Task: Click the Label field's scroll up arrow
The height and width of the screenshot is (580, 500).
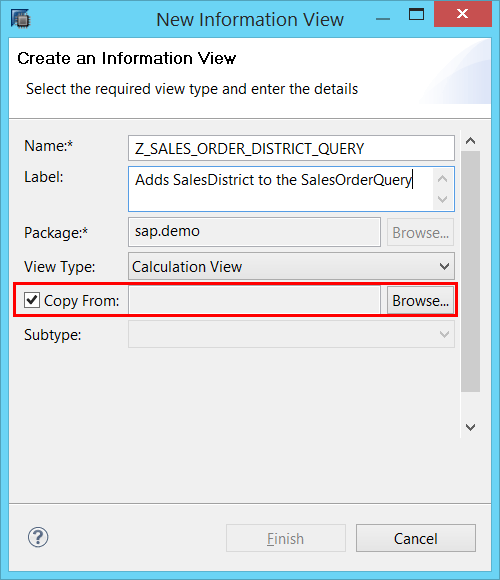Action: click(443, 179)
